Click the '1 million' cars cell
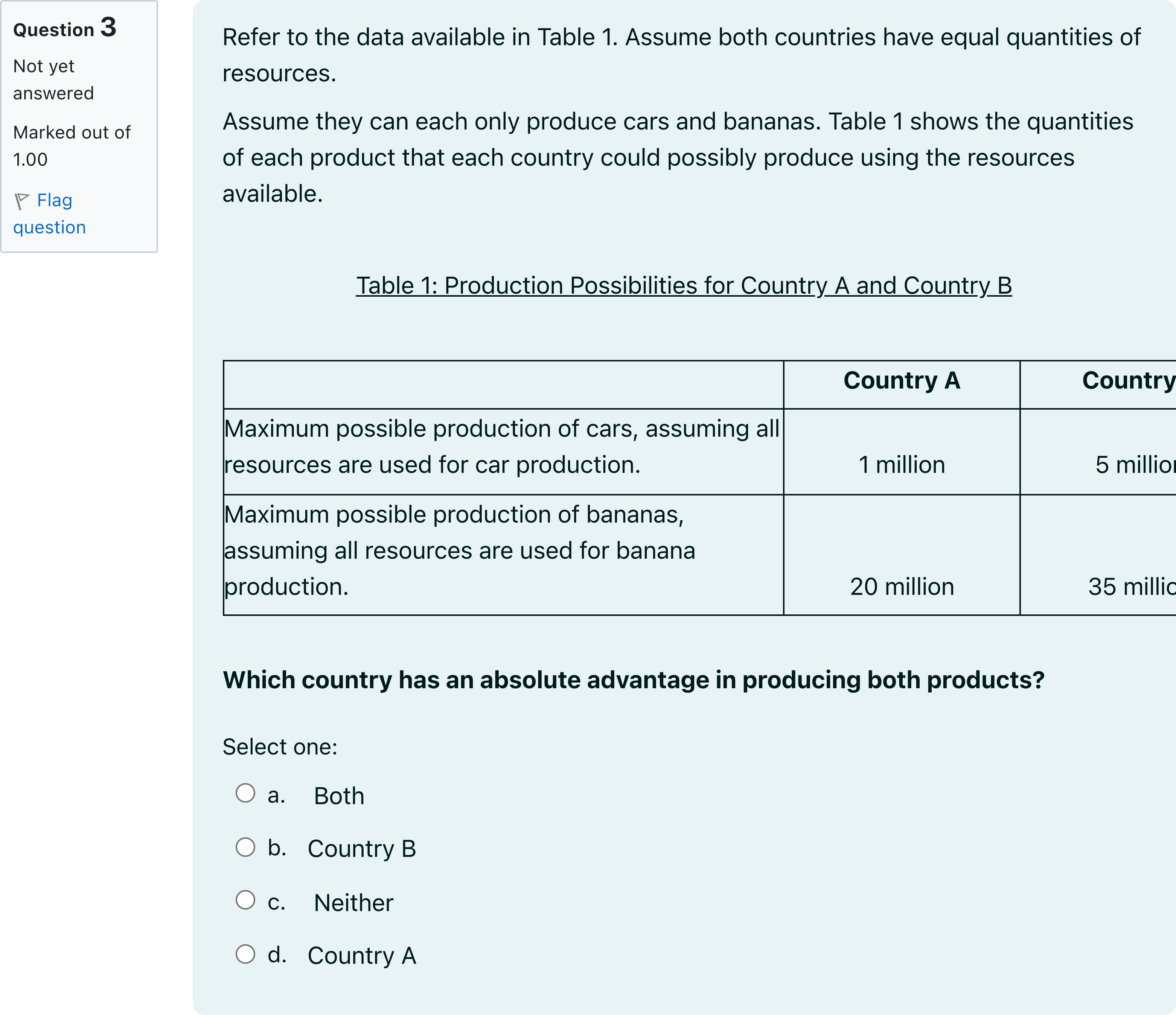Viewport: 1176px width, 1015px height. (902, 465)
